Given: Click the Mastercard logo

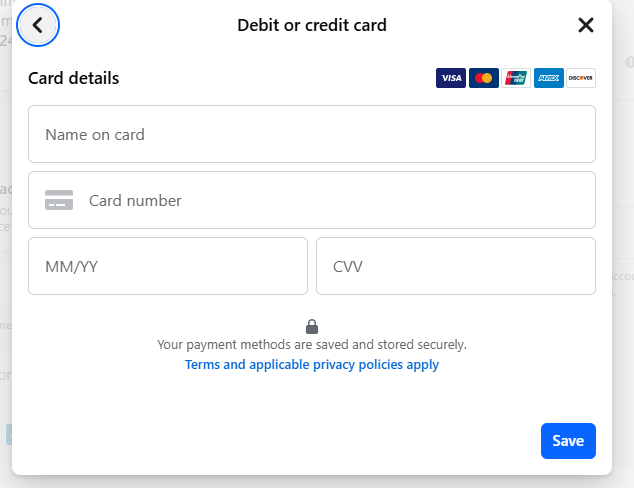Looking at the screenshot, I should [x=484, y=78].
